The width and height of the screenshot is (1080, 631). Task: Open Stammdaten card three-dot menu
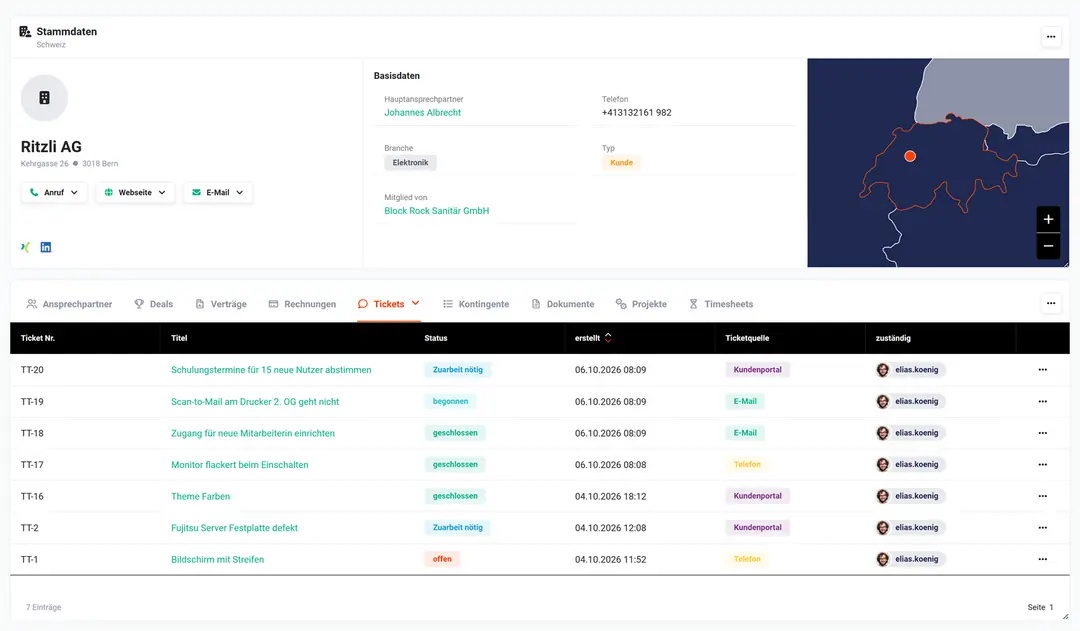pos(1051,37)
